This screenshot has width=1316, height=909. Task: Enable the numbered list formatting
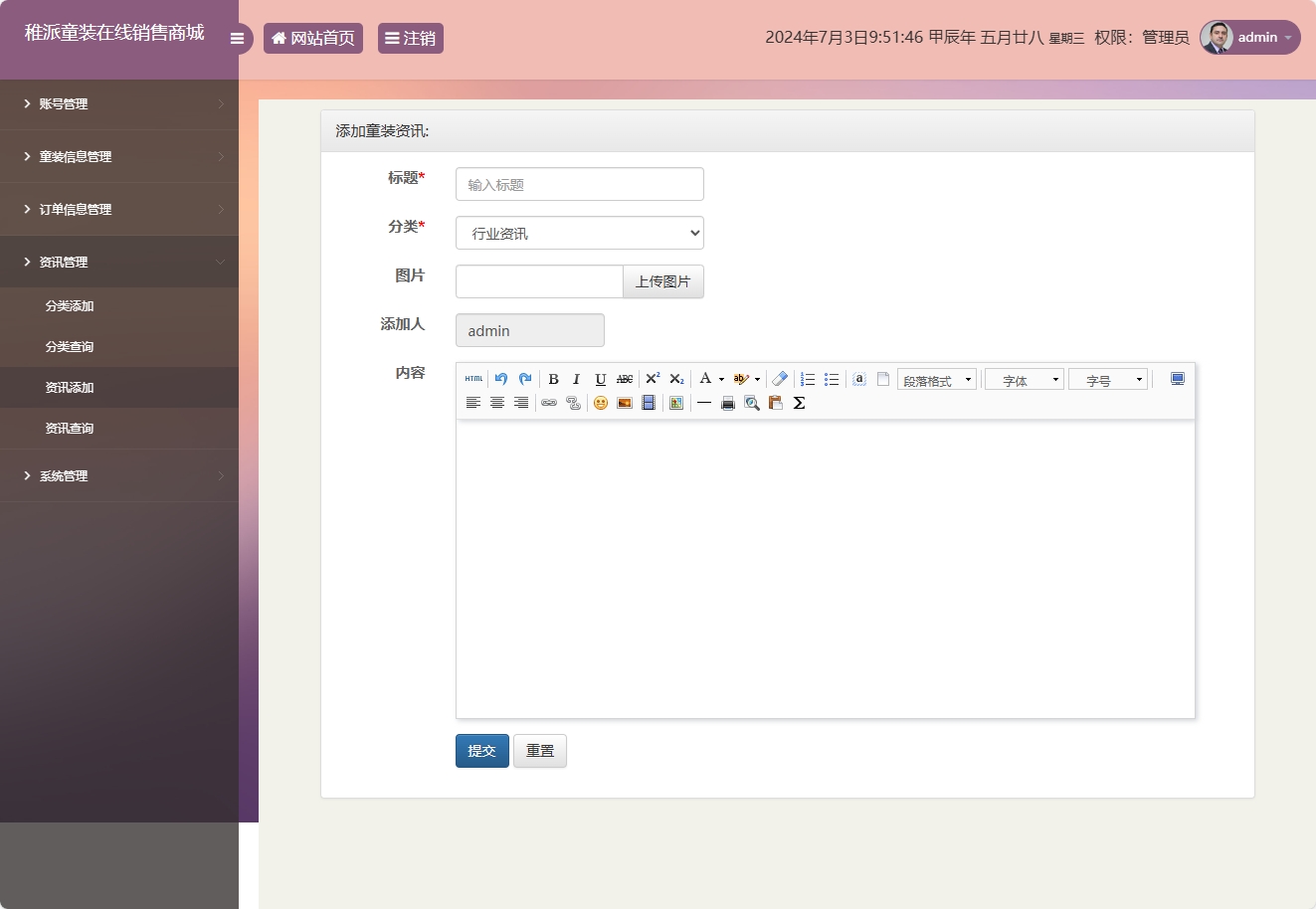point(807,379)
